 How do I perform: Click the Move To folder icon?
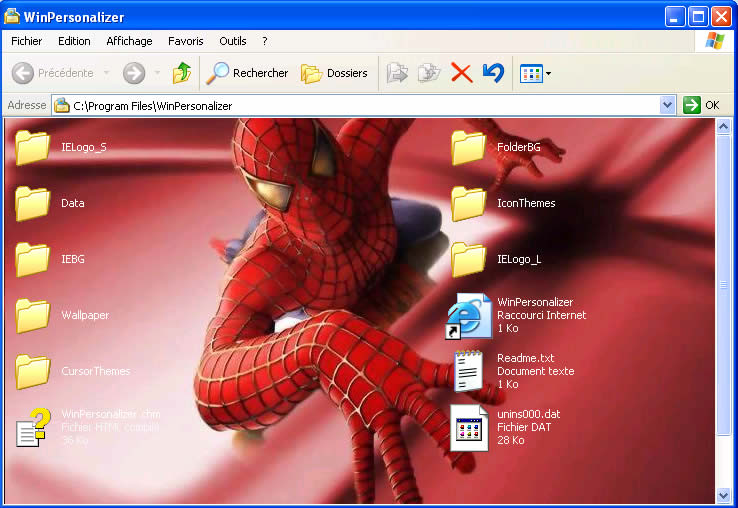397,73
